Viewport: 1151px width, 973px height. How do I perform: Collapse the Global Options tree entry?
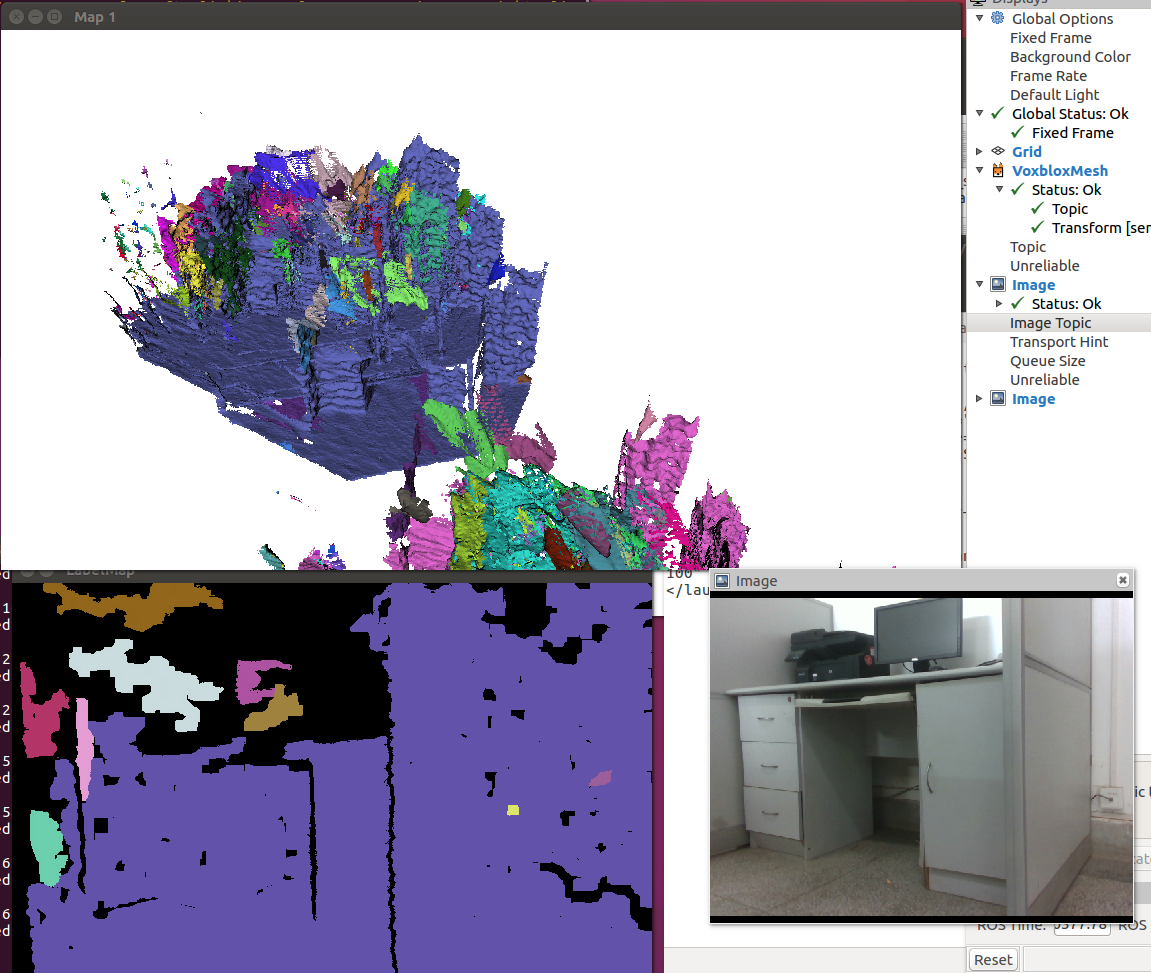coord(980,18)
